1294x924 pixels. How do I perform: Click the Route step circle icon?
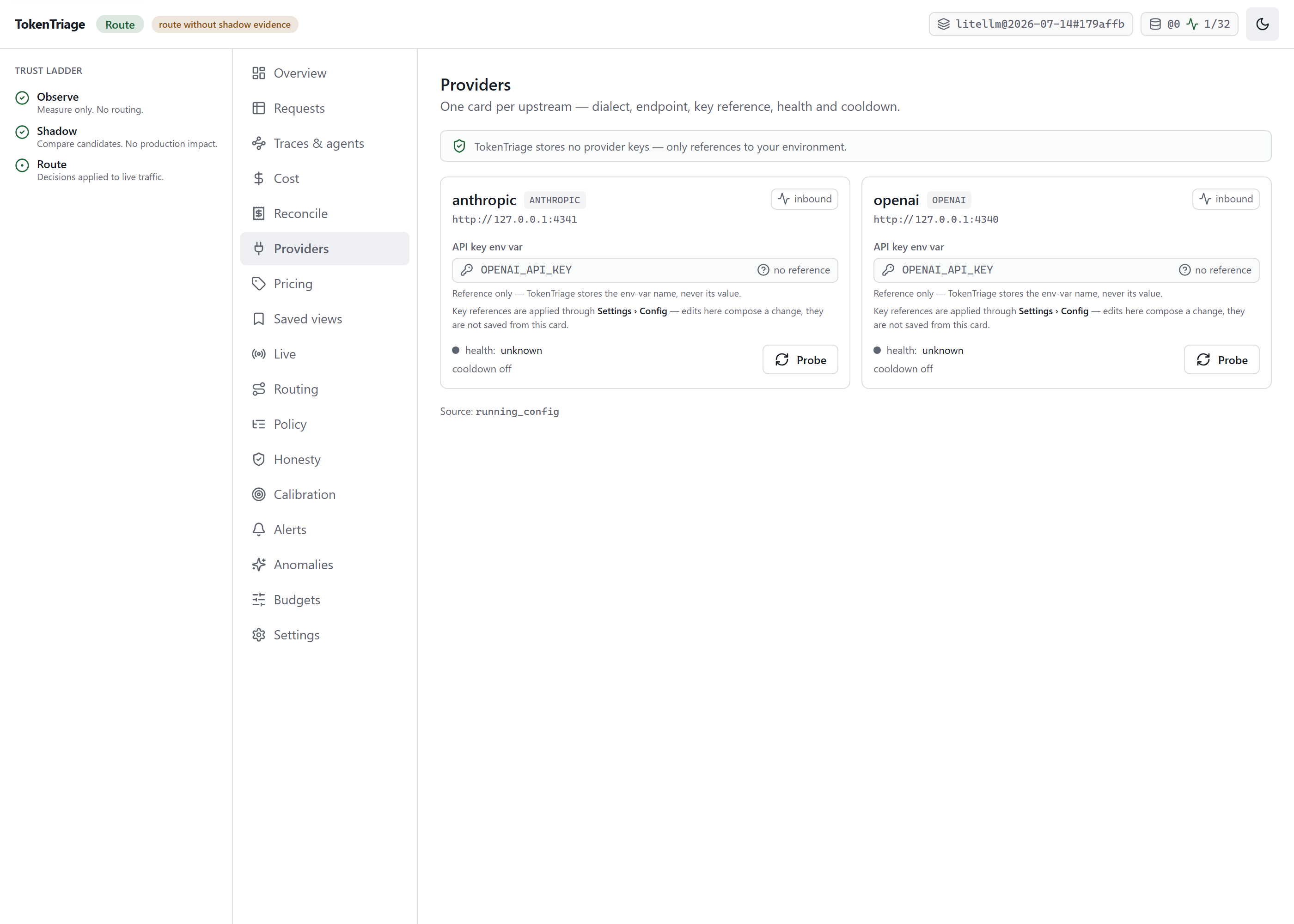point(22,165)
